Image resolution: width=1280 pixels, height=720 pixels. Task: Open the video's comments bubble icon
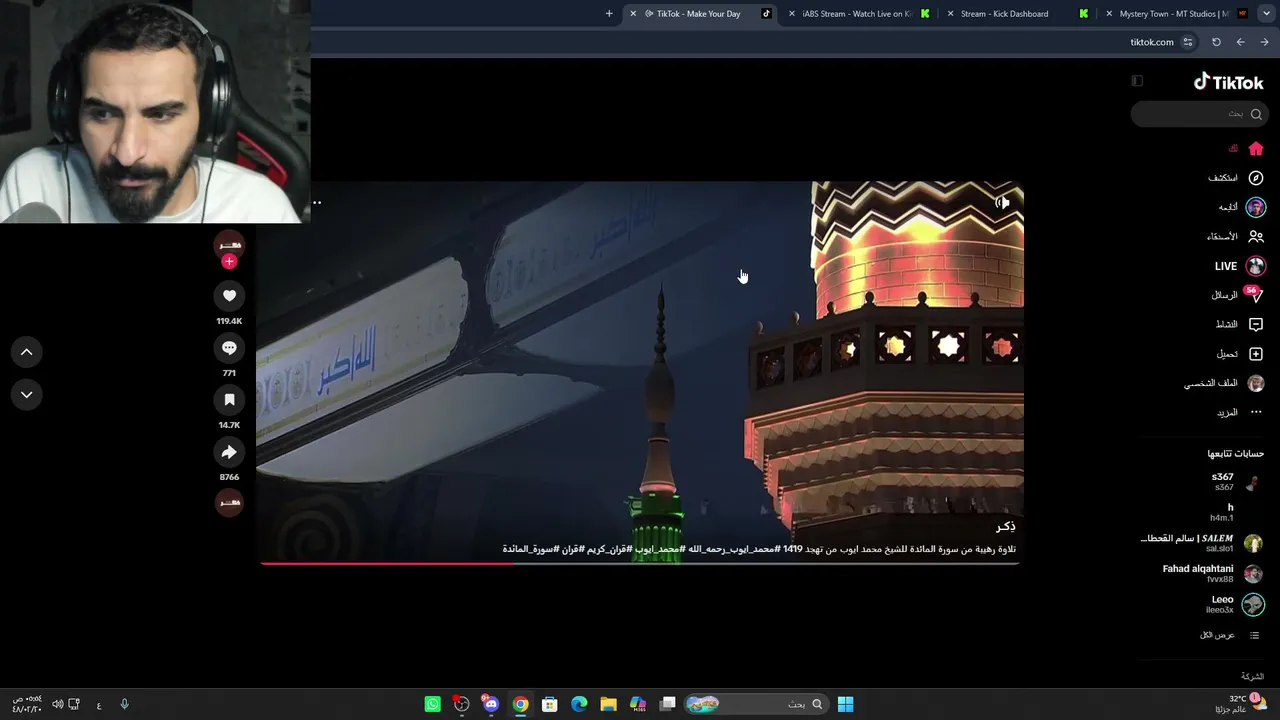(229, 348)
